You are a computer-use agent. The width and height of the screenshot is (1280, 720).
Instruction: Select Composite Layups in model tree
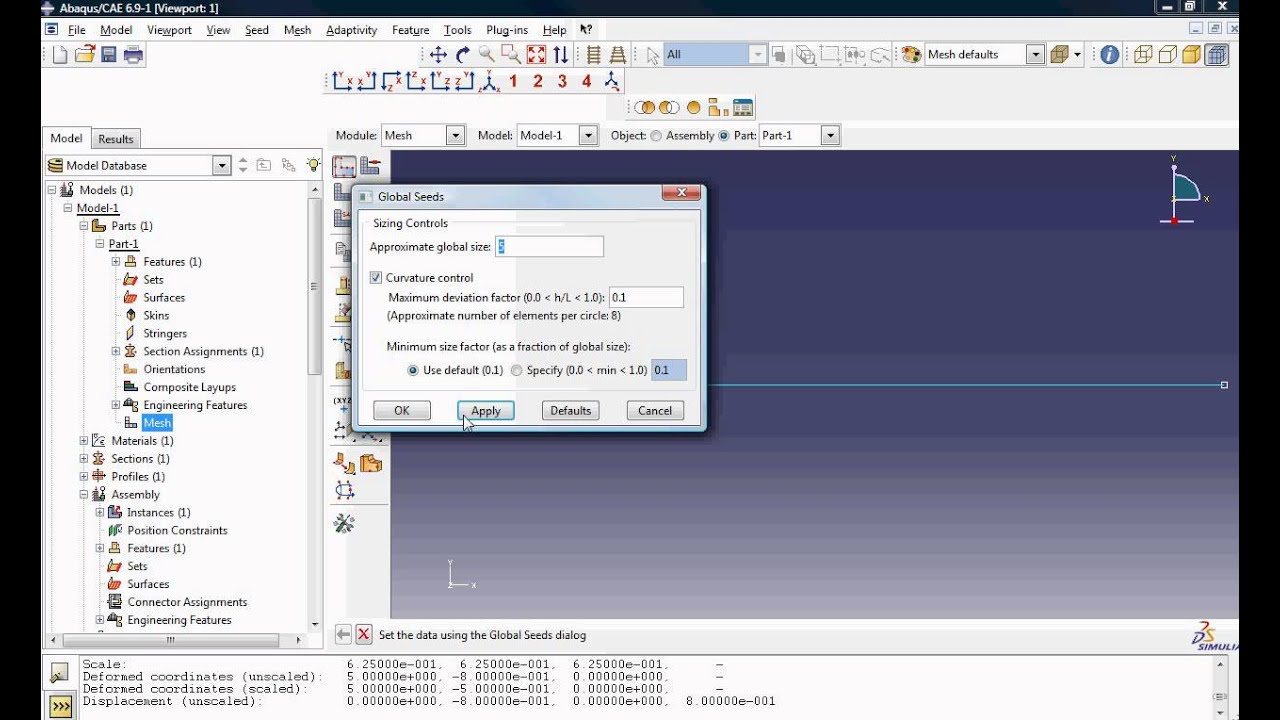tap(190, 388)
